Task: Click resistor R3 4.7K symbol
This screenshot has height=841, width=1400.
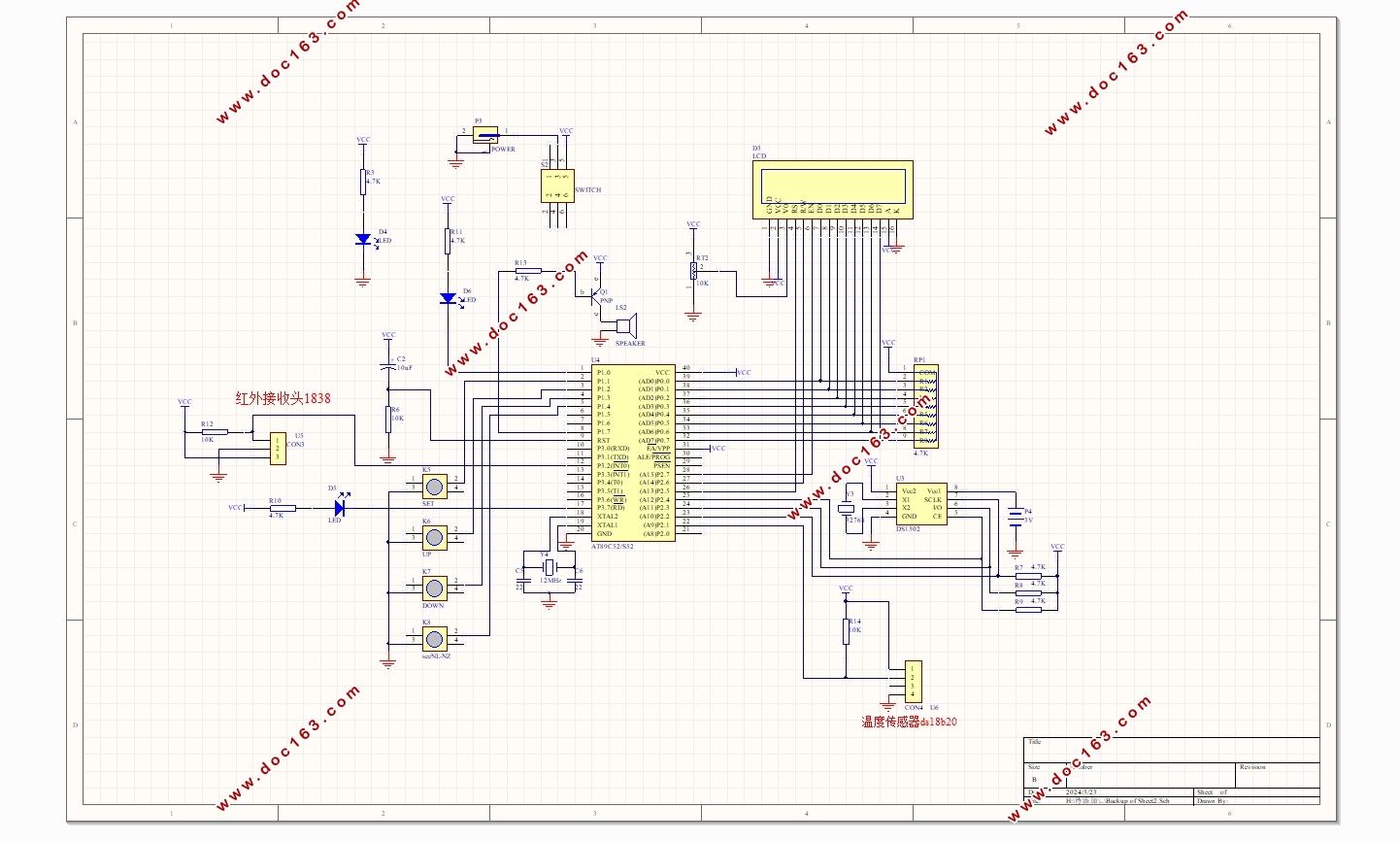Action: pyautogui.click(x=363, y=182)
